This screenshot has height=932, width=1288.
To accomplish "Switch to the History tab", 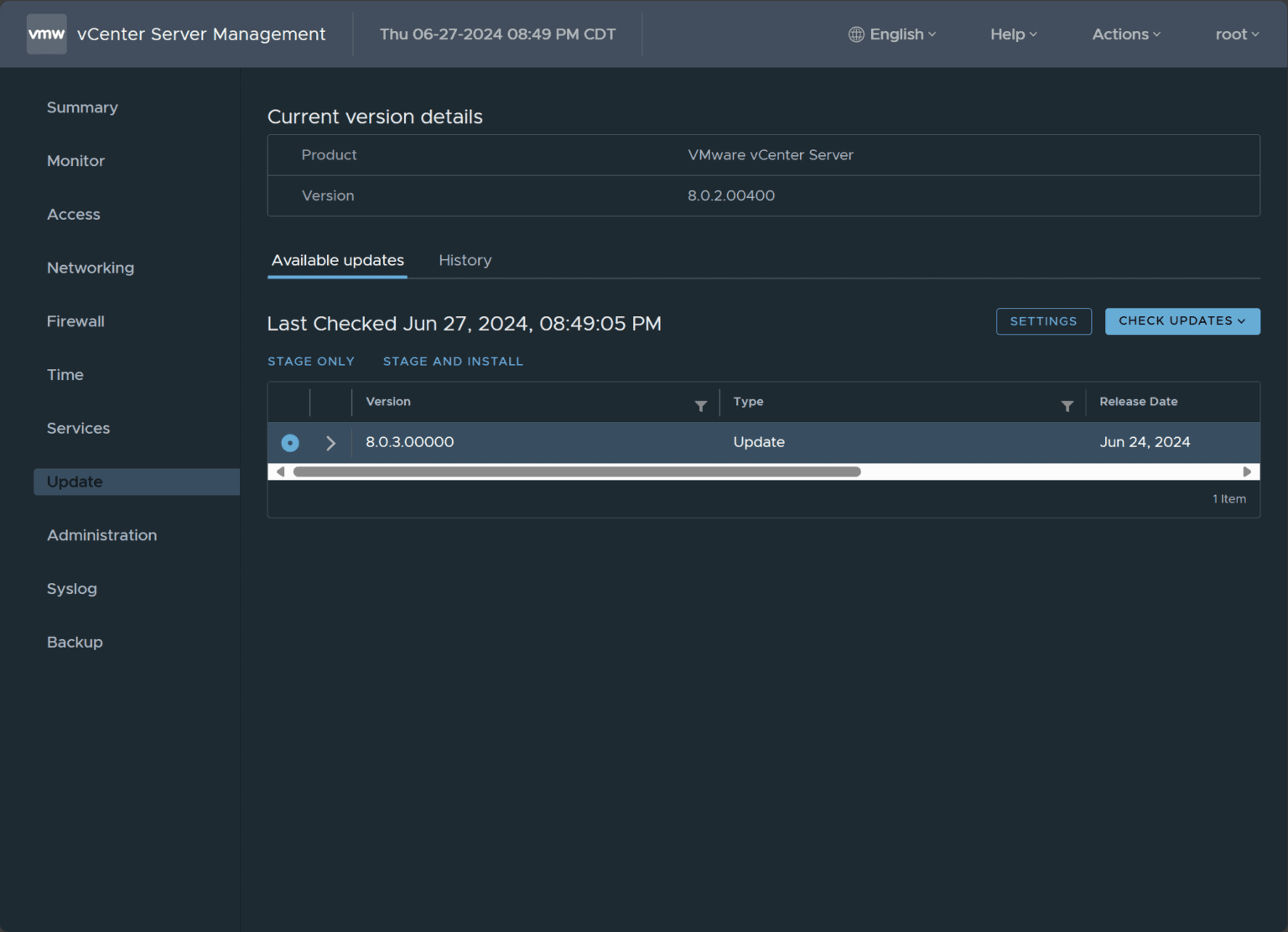I will (465, 260).
